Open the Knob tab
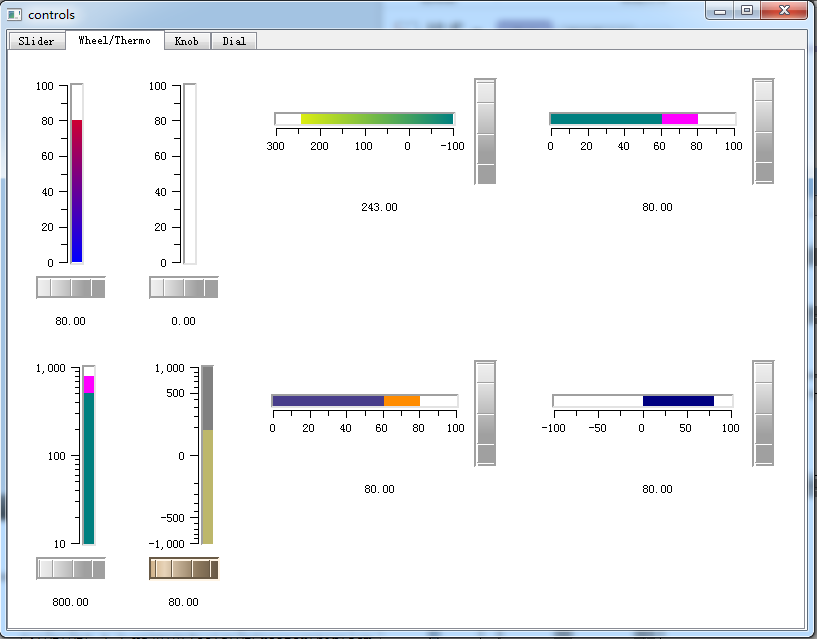 coord(187,41)
